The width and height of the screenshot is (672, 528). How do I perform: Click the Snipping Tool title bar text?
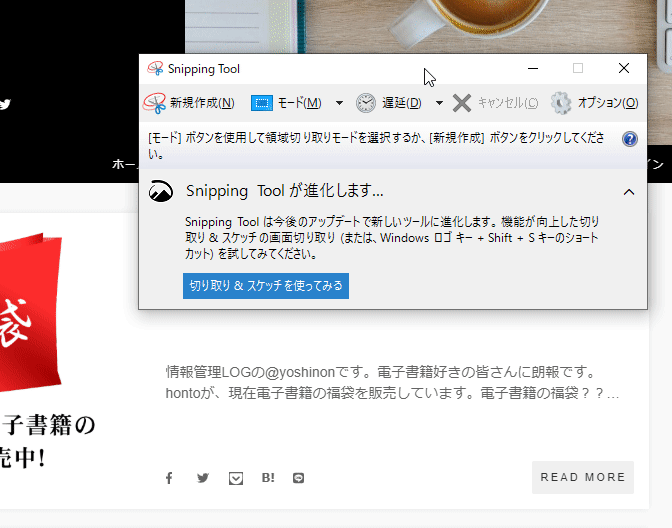pyautogui.click(x=204, y=69)
